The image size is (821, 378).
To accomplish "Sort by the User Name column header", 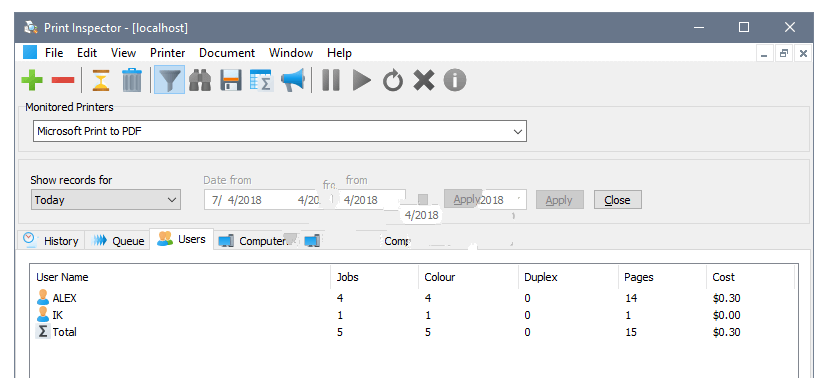I will 180,277.
